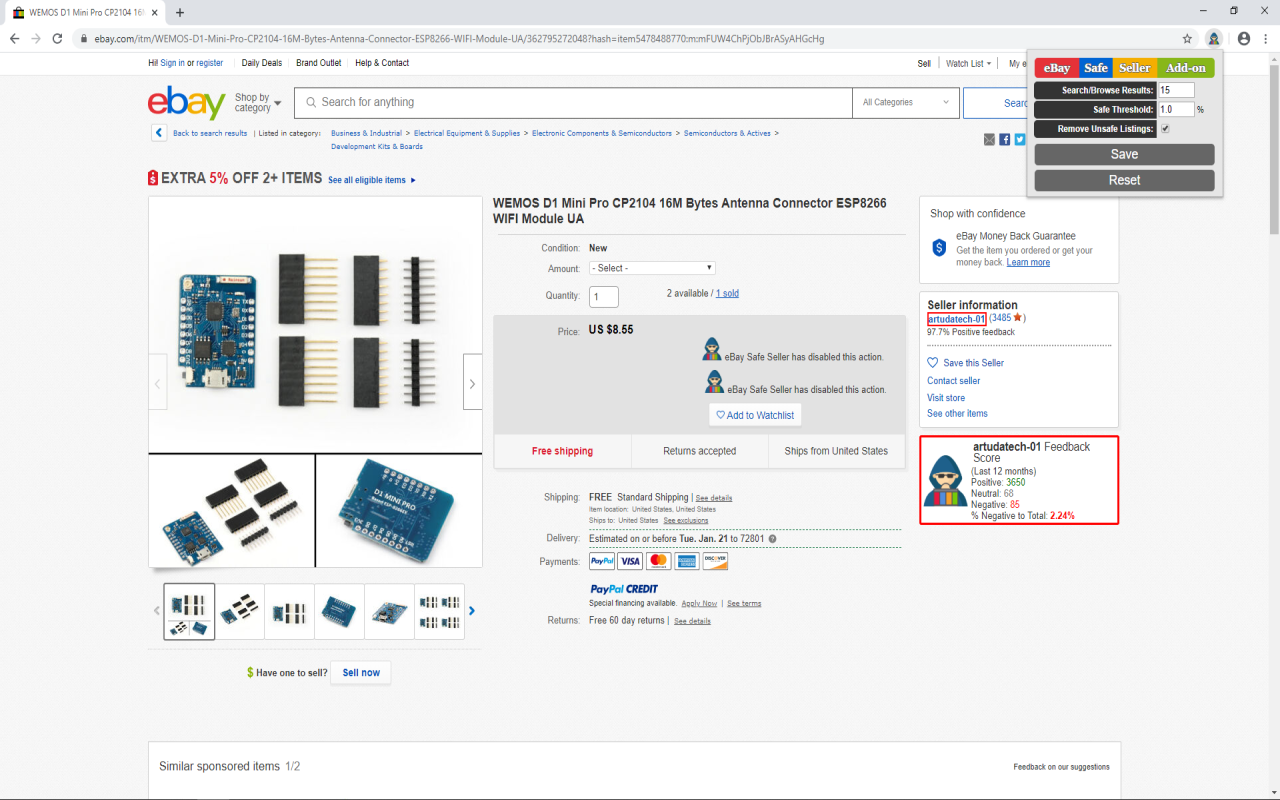Click the PayPal payment icon
Viewport: 1280px width, 800px height.
602,562
